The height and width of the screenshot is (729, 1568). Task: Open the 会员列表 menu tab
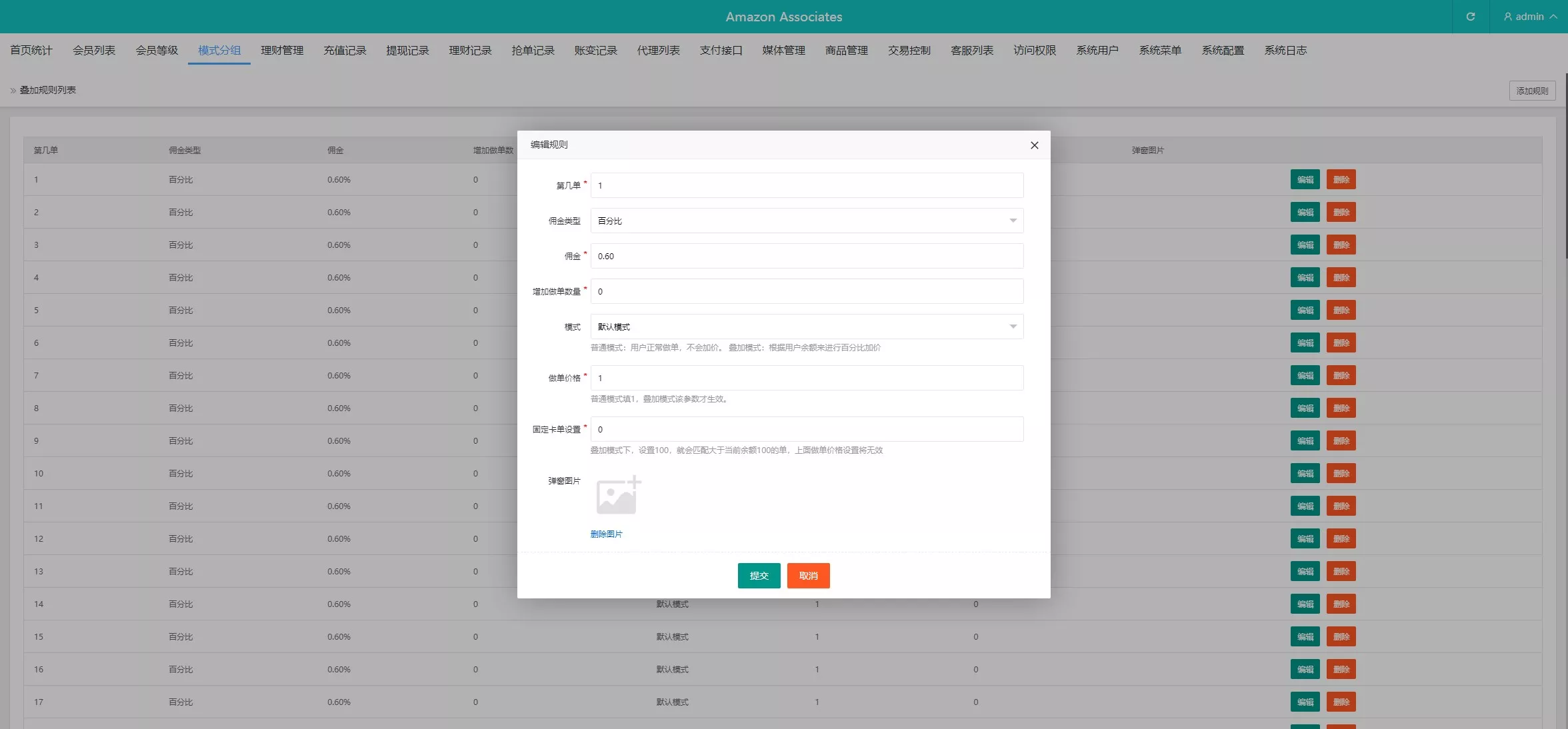click(94, 51)
